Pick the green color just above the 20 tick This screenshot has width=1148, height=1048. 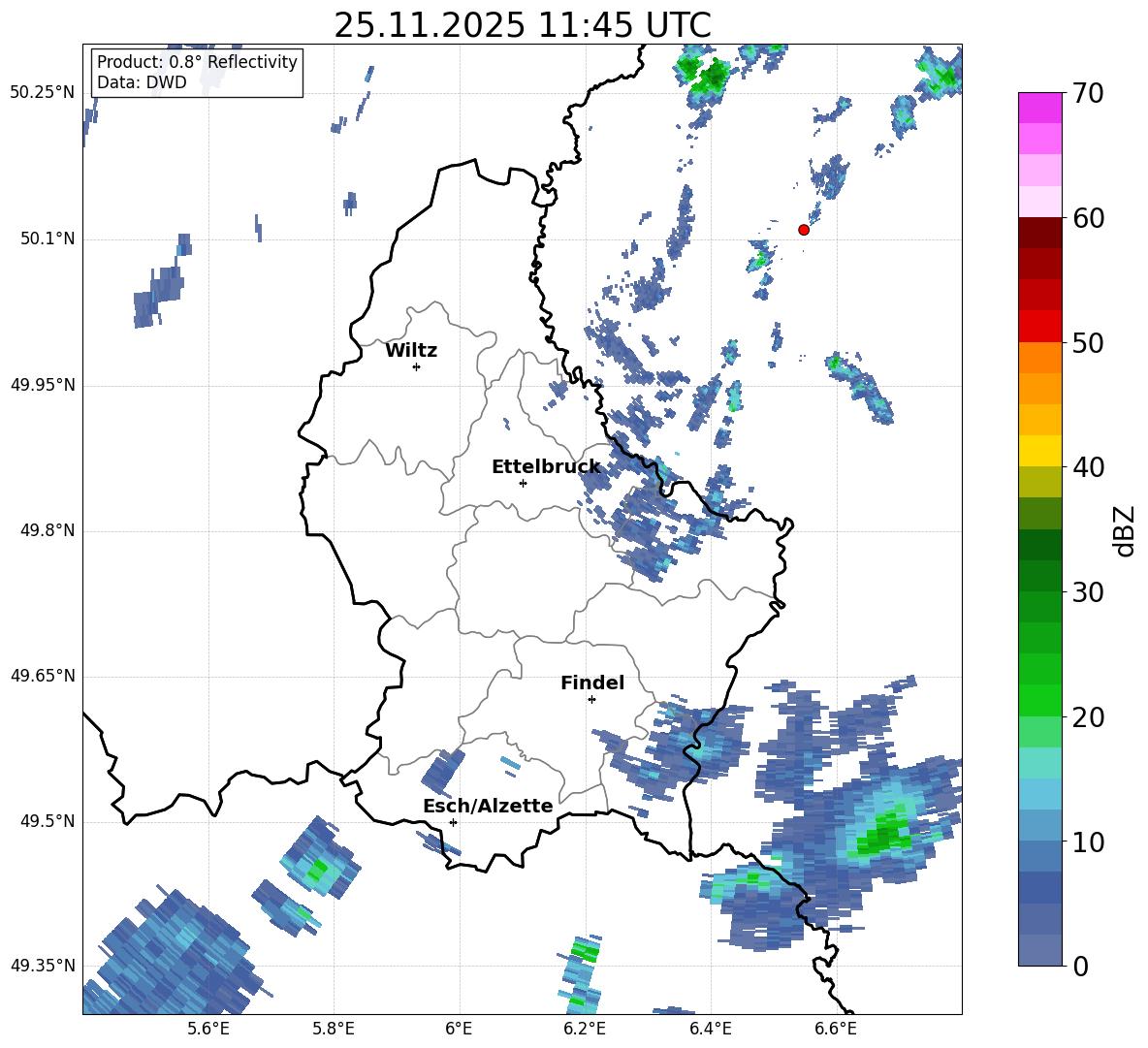point(1039,700)
